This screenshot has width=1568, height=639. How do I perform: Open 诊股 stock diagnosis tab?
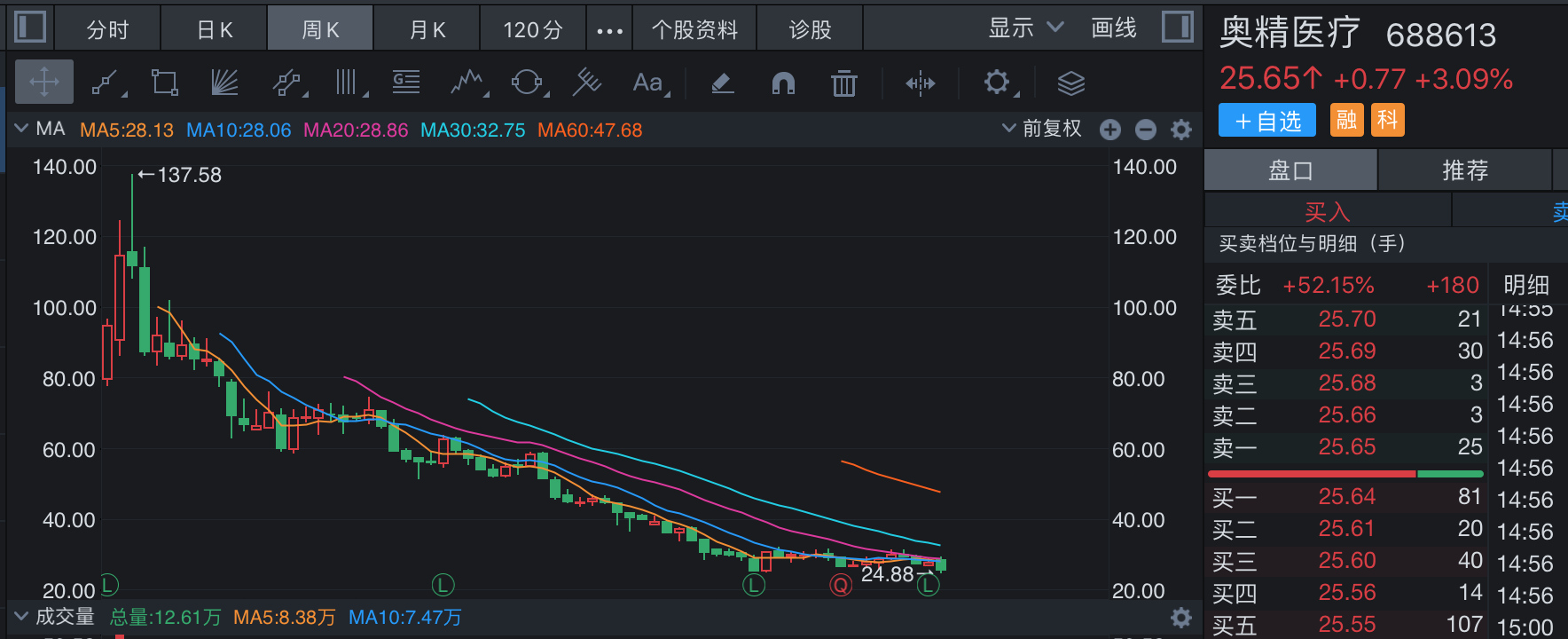coord(811,29)
